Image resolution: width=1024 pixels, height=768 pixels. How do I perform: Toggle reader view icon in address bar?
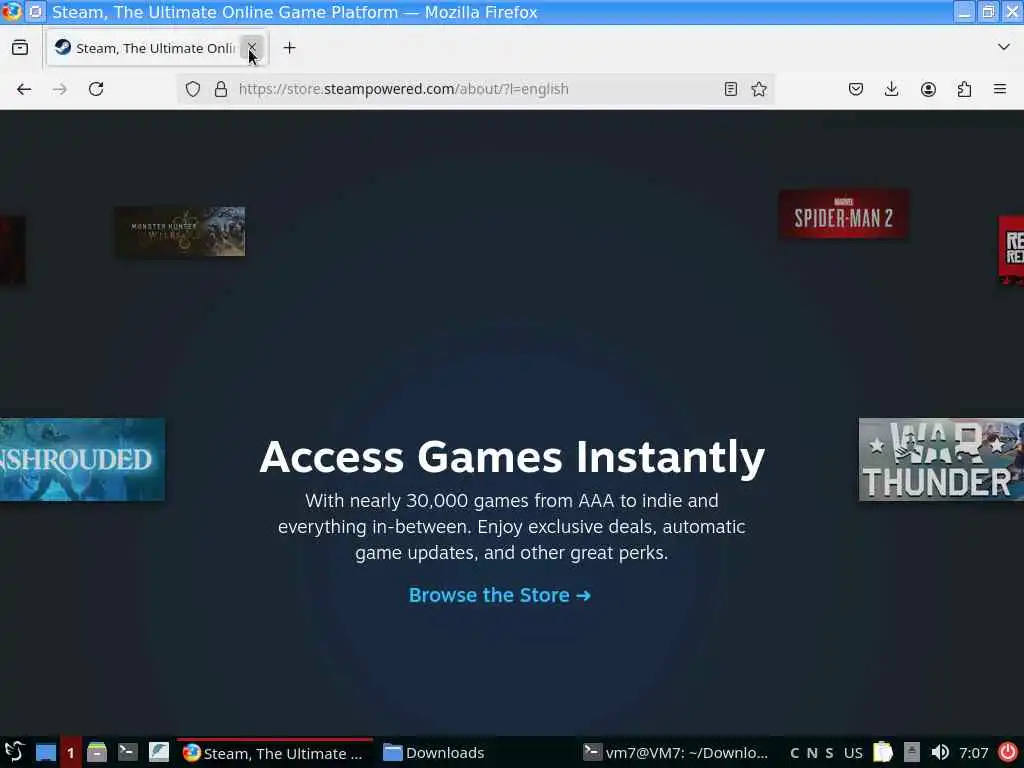point(731,89)
